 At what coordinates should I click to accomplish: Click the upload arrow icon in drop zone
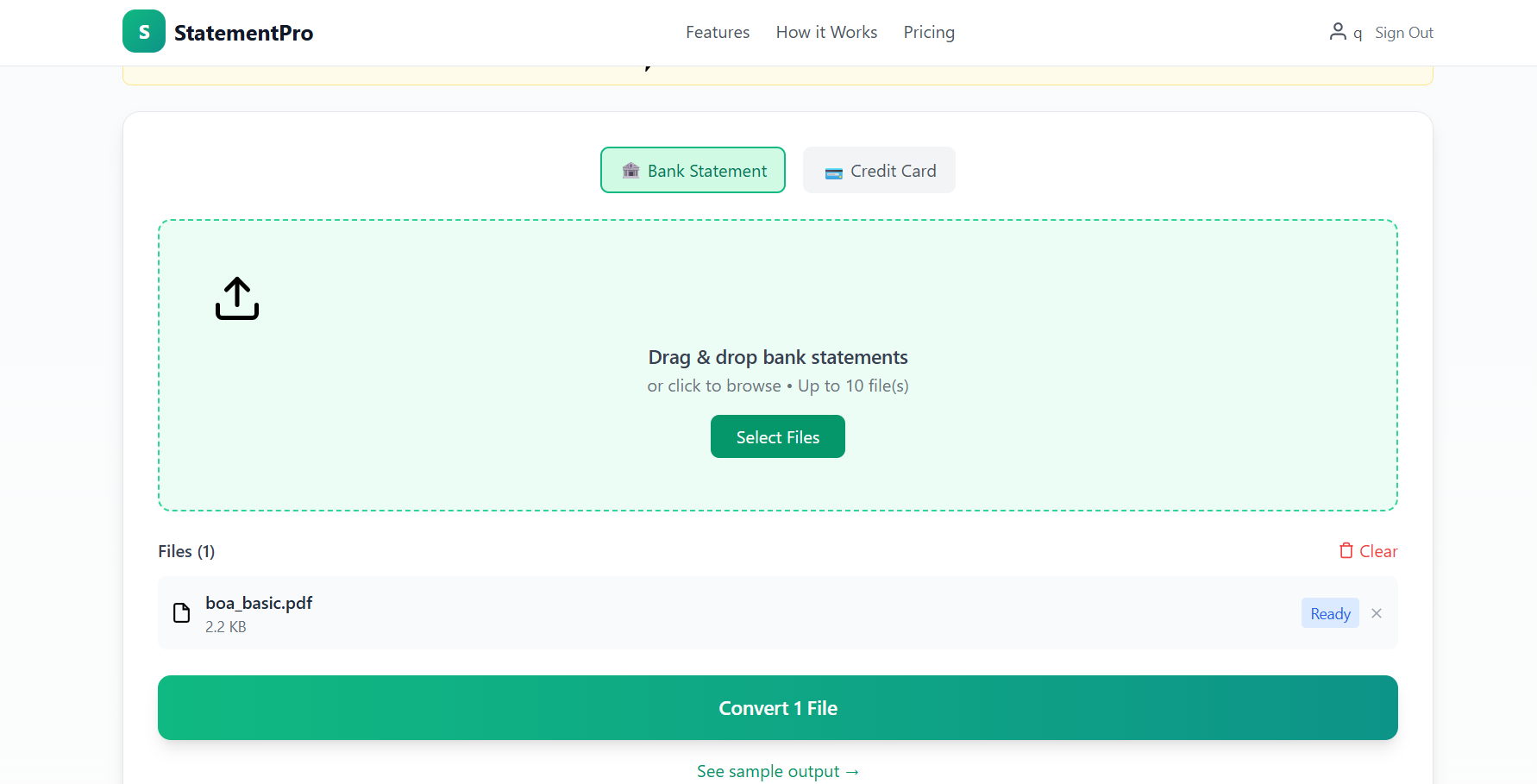coord(236,298)
